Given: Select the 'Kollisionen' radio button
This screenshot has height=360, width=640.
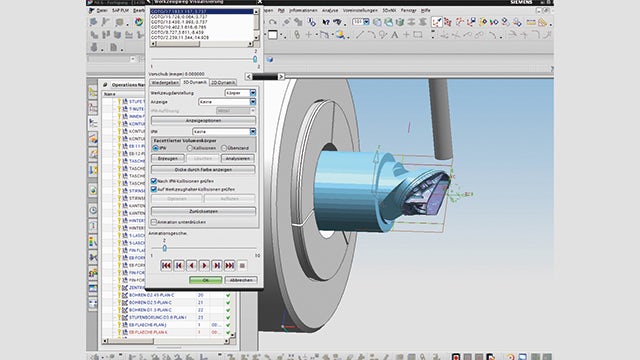Looking at the screenshot, I should tap(189, 148).
